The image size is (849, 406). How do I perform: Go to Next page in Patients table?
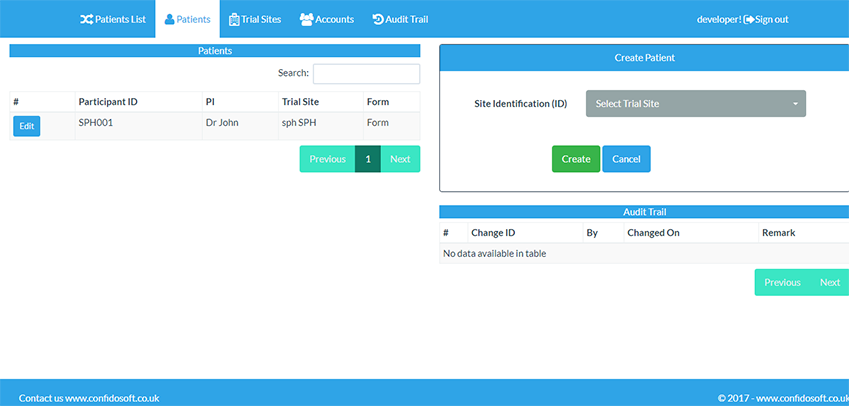pyautogui.click(x=400, y=159)
